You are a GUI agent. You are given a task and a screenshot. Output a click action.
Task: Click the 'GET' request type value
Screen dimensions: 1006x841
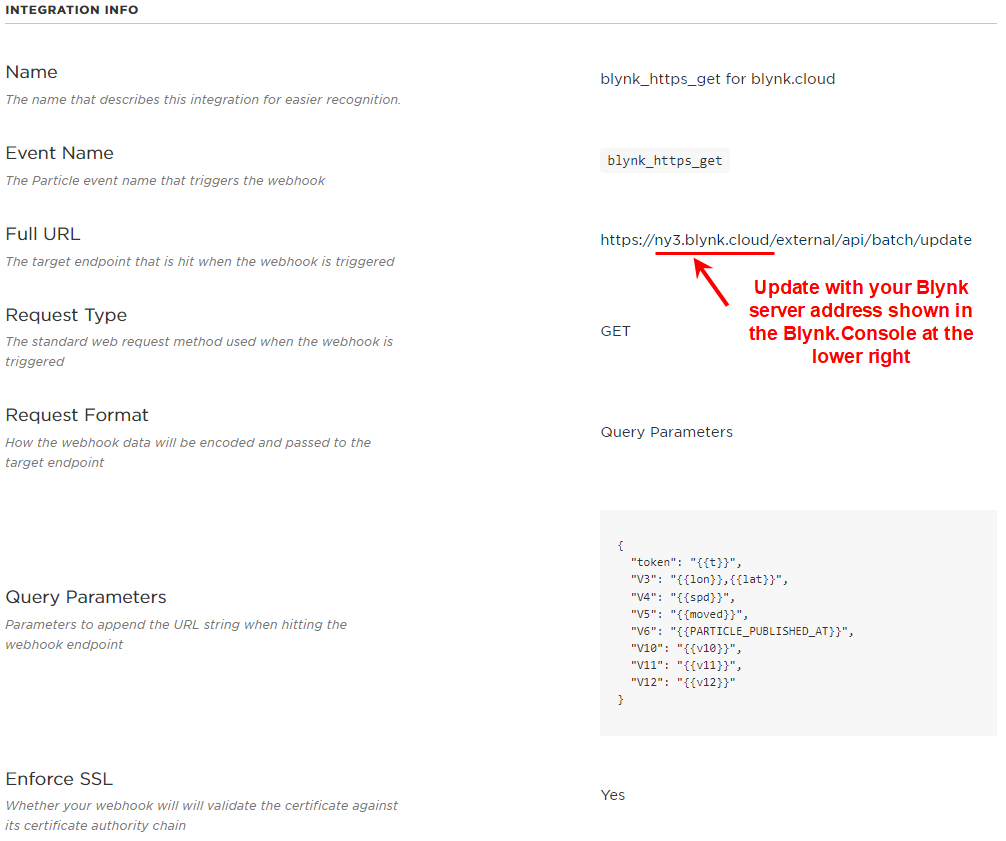click(x=615, y=331)
